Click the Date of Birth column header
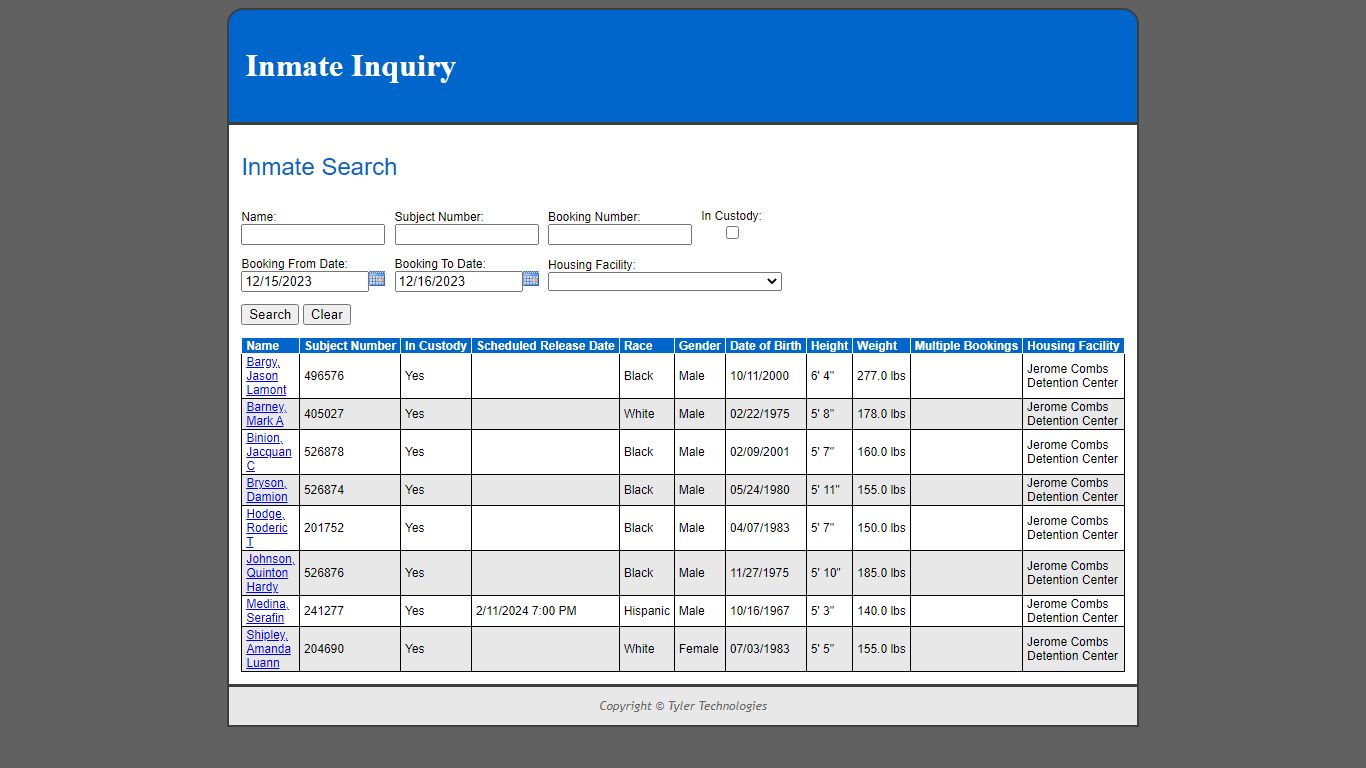 click(x=766, y=346)
